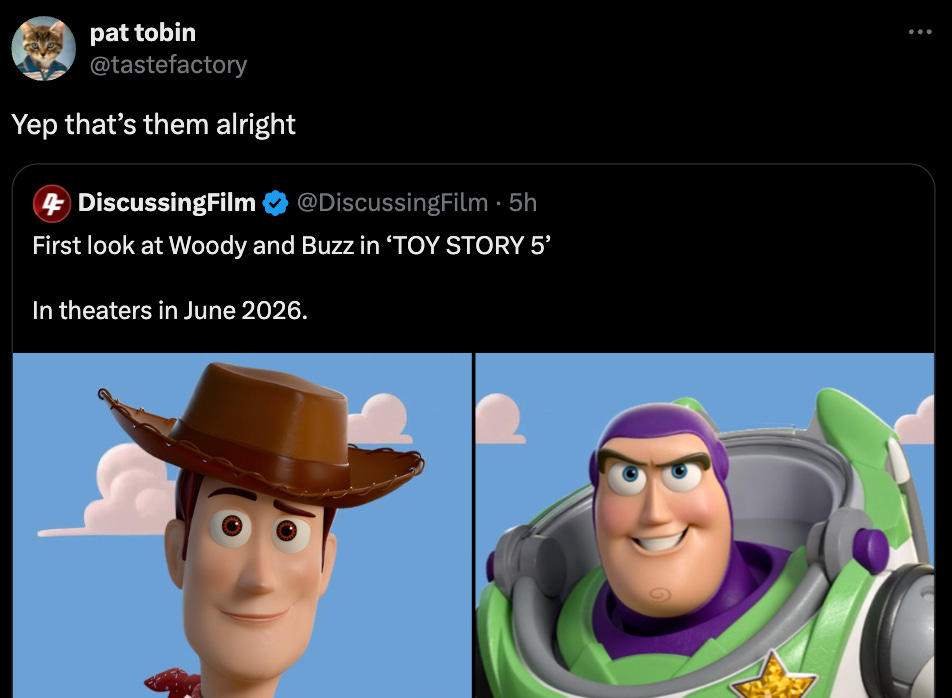
Task: Open quoted post via 'First look at Woody' text
Action: coord(291,246)
